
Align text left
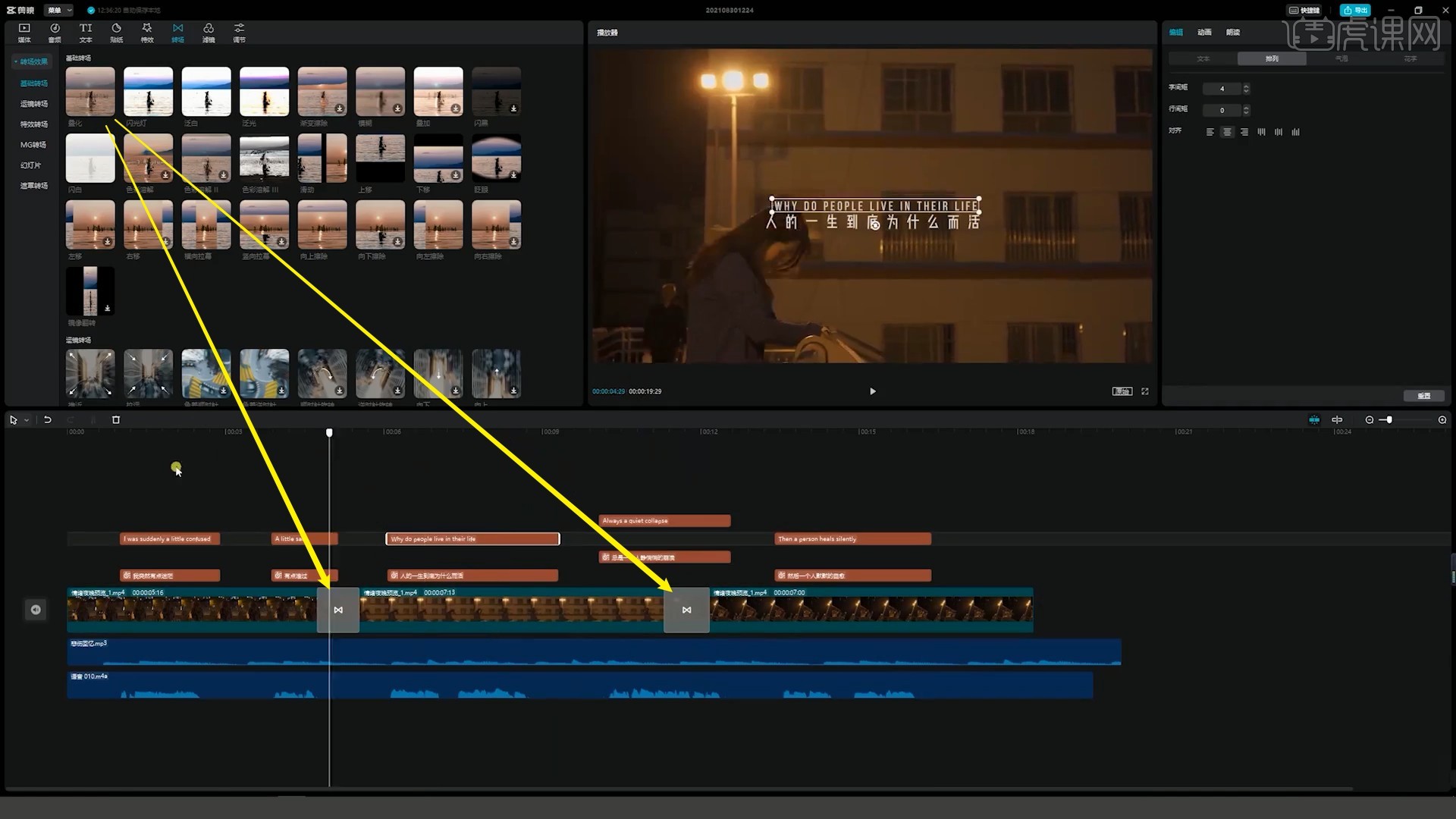click(1210, 132)
